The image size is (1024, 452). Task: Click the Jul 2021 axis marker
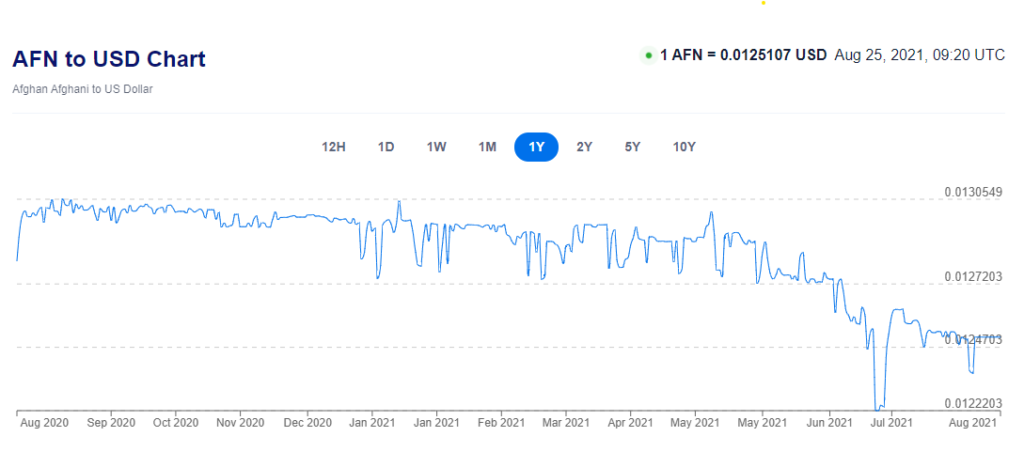(x=892, y=423)
